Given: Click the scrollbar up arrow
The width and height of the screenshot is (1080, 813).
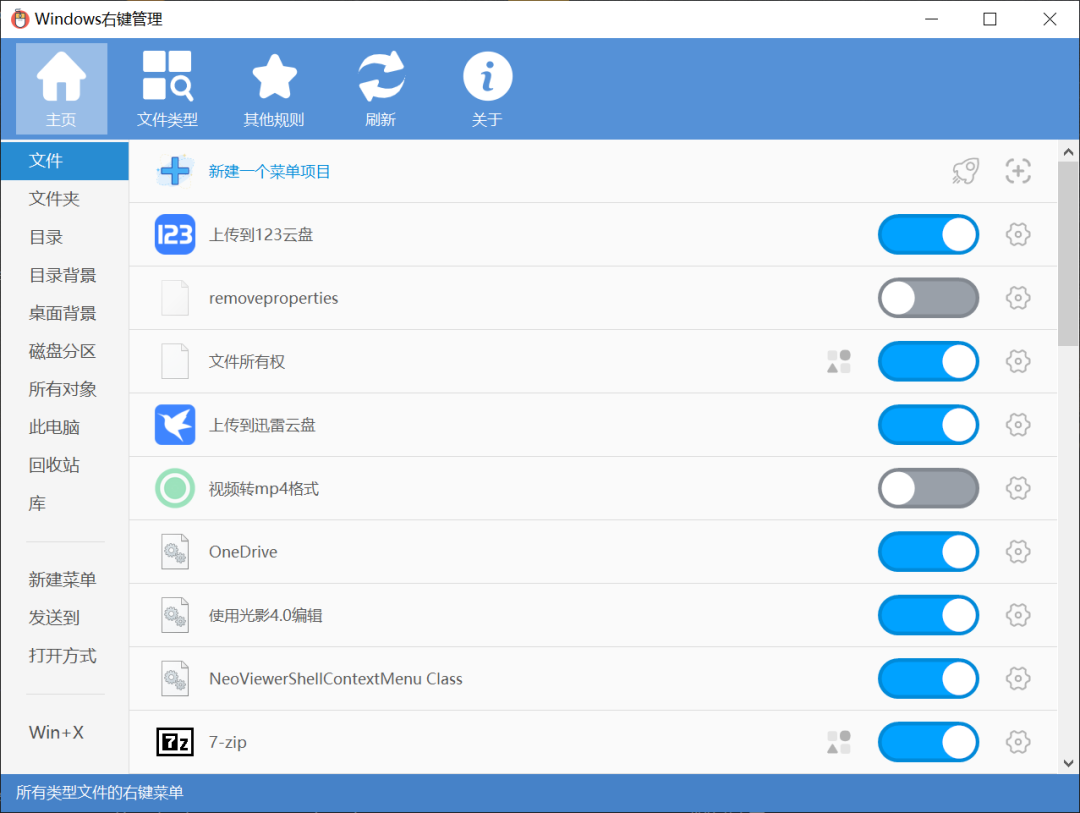Looking at the screenshot, I should coord(1068,152).
